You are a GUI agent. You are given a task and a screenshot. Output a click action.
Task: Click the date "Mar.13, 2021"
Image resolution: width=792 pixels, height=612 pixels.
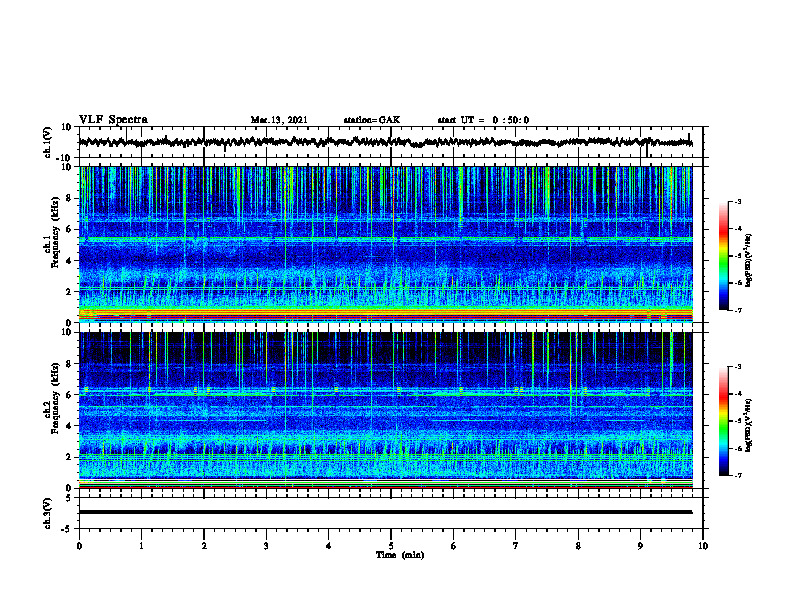coord(279,120)
